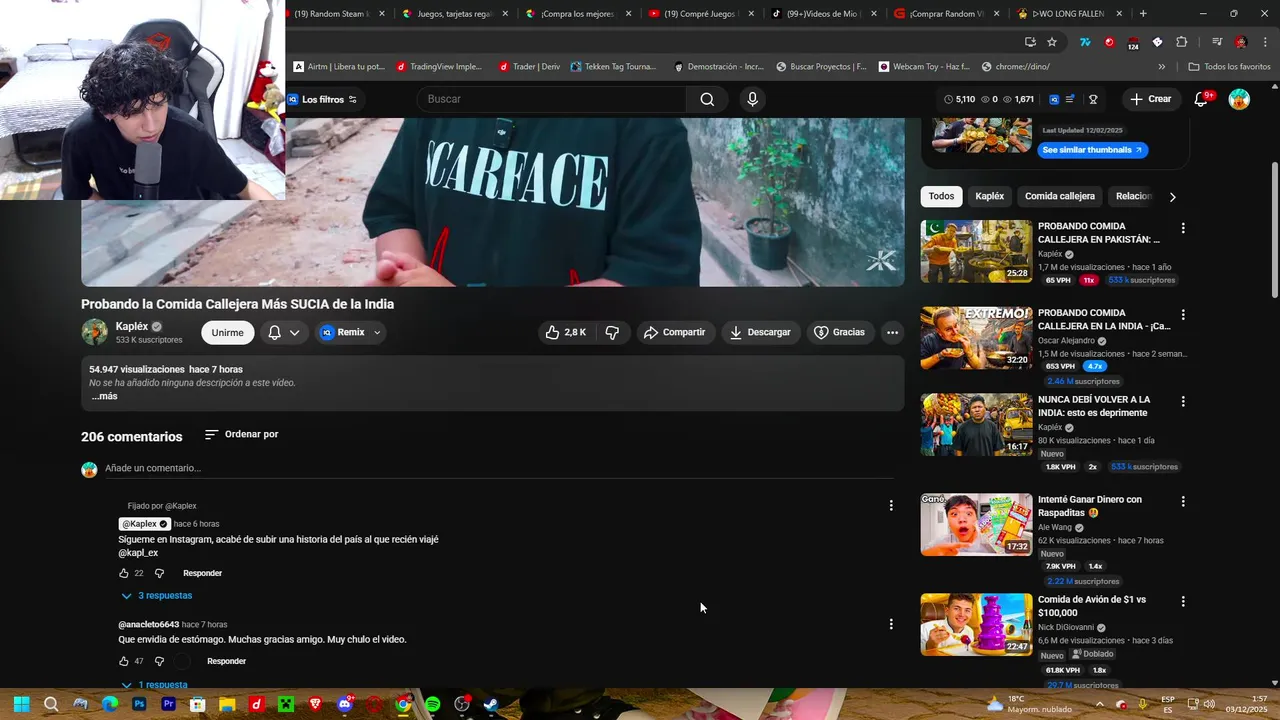
Task: Focus the Añade un comentario field
Action: click(500, 468)
